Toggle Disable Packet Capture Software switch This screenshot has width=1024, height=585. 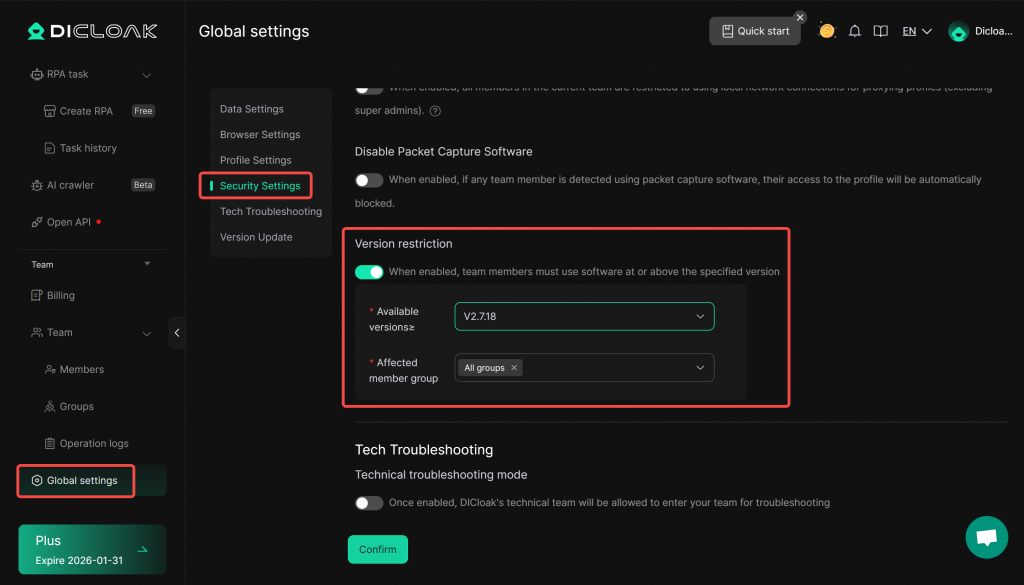(369, 180)
